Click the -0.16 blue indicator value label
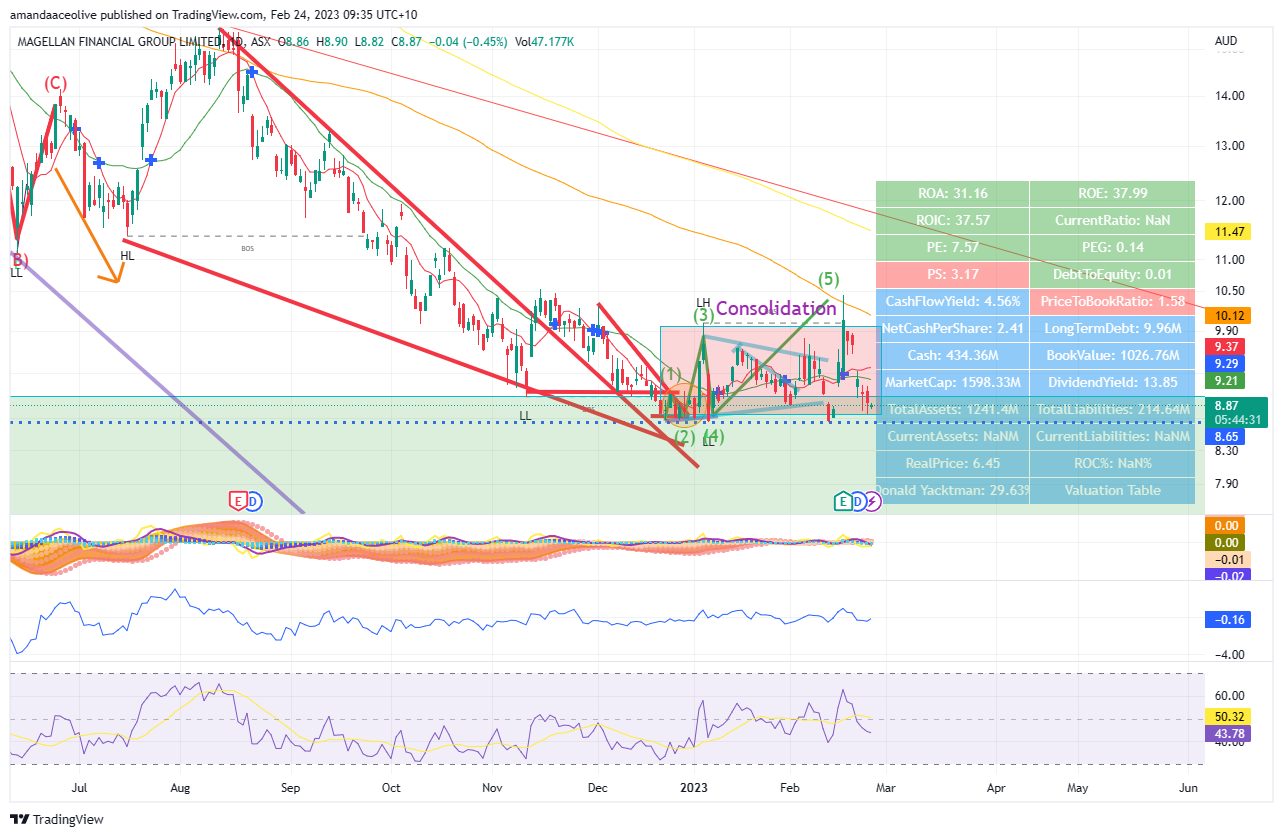This screenshot has width=1283, height=837. [1228, 619]
